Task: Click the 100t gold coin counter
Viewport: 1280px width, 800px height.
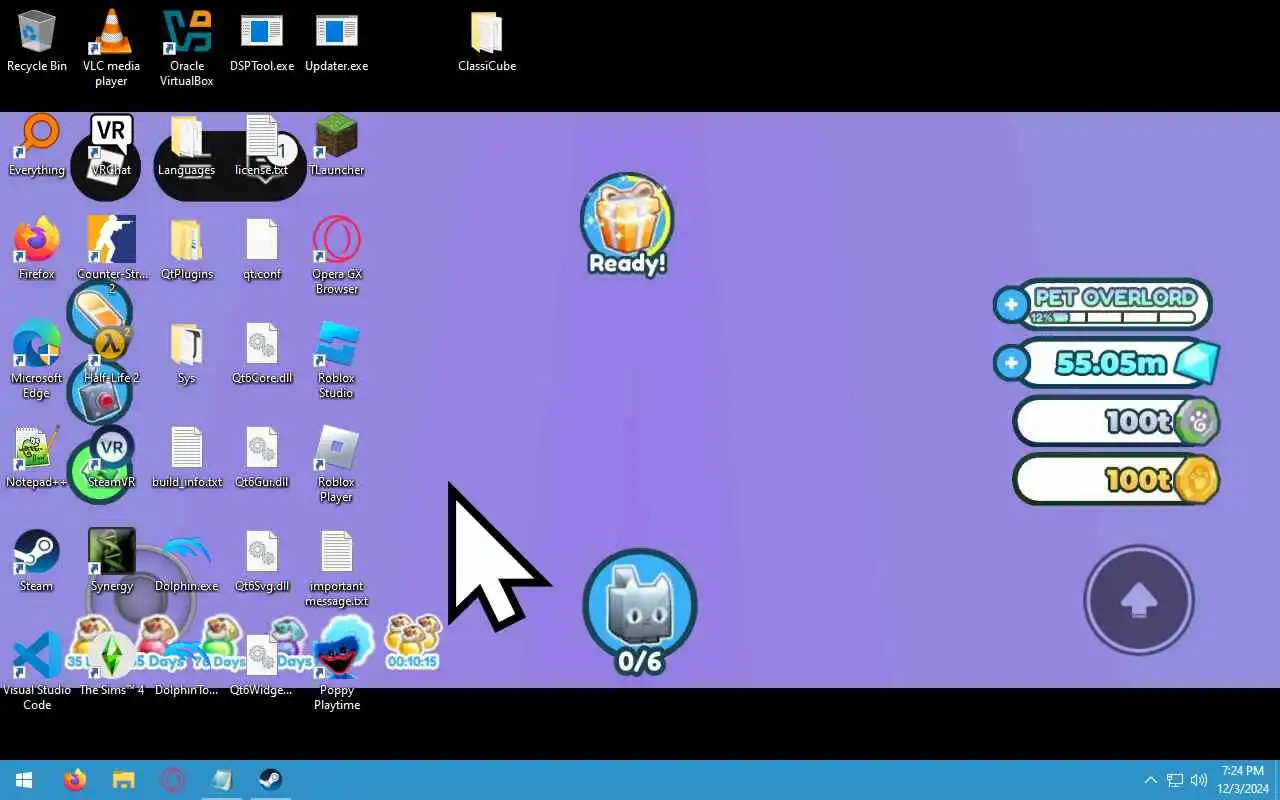Action: point(1117,480)
